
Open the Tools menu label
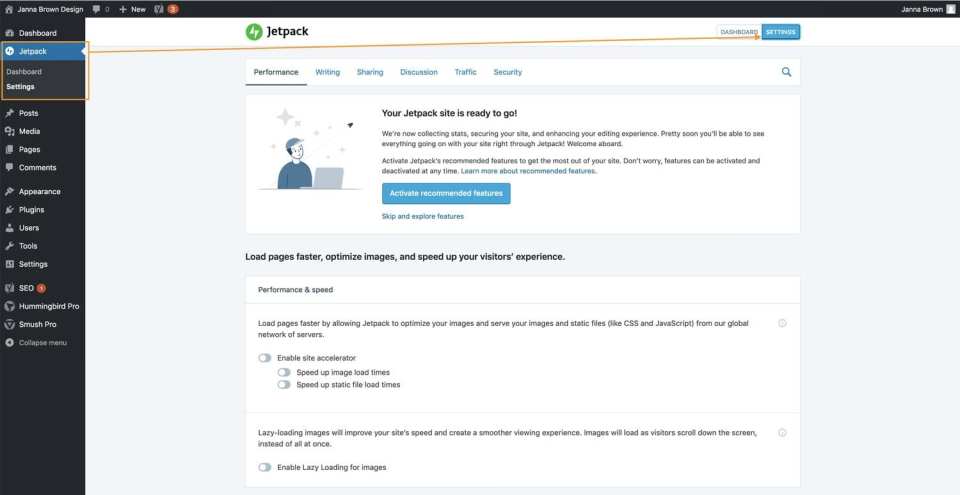click(28, 246)
